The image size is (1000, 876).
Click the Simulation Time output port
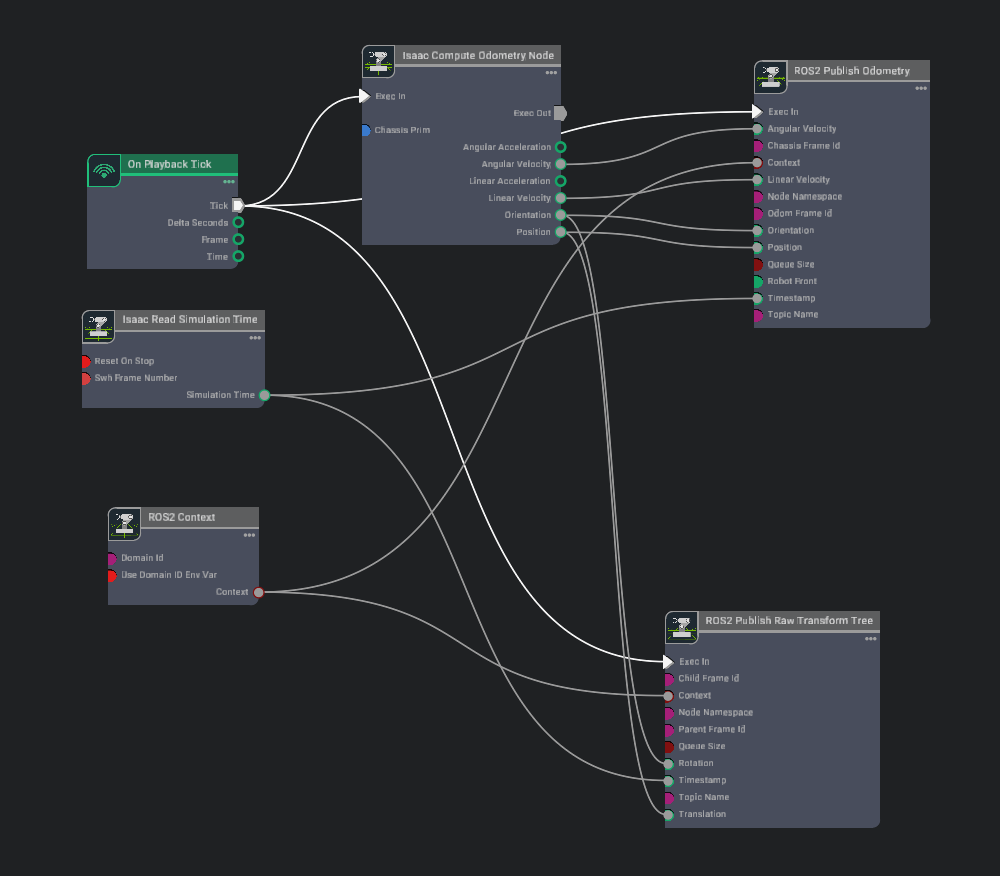265,395
